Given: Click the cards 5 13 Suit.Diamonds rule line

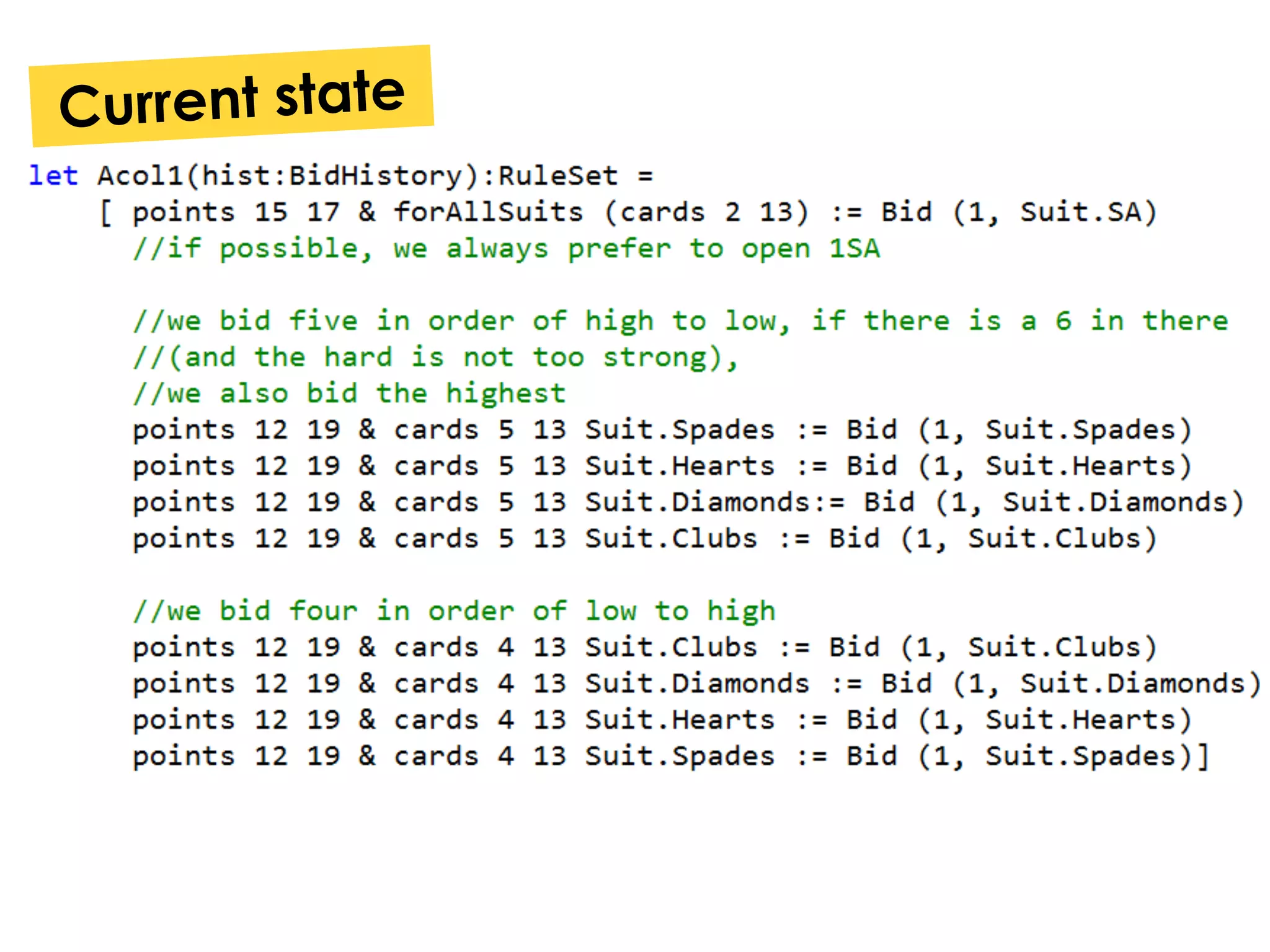Looking at the screenshot, I should click(687, 503).
